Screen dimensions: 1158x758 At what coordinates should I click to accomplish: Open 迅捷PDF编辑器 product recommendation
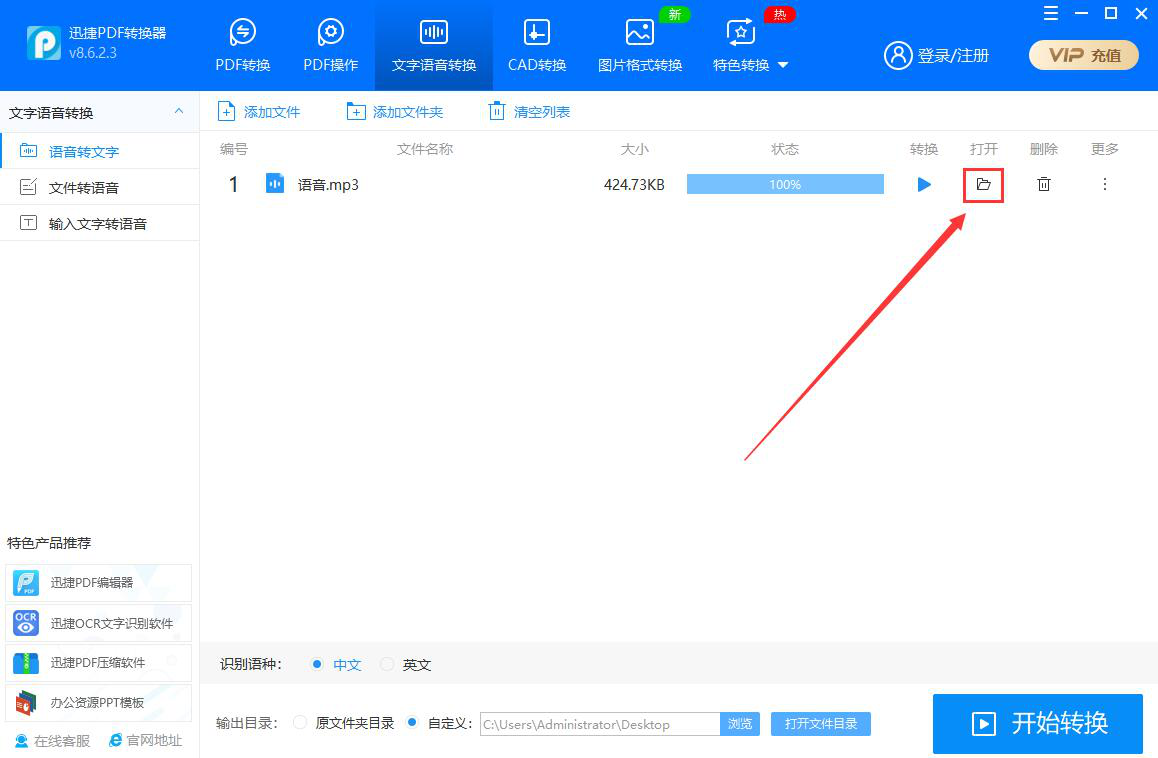click(98, 582)
